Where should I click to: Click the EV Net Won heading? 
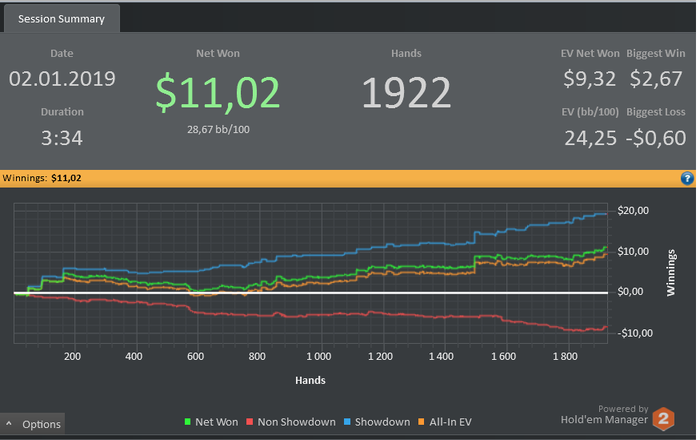tap(590, 54)
